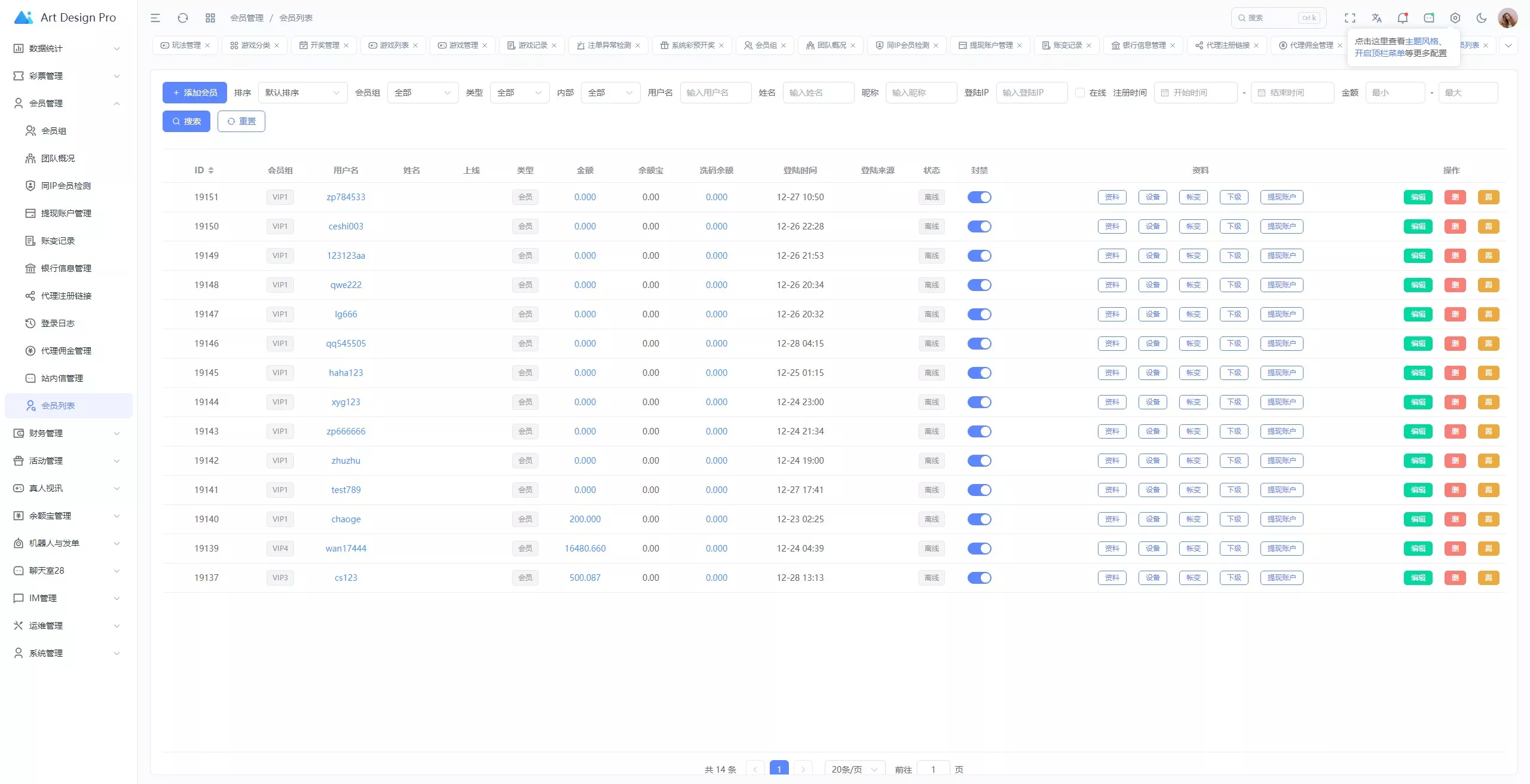Click the refresh page icon in header
Screen dimensions: 1530x784
tap(183, 18)
